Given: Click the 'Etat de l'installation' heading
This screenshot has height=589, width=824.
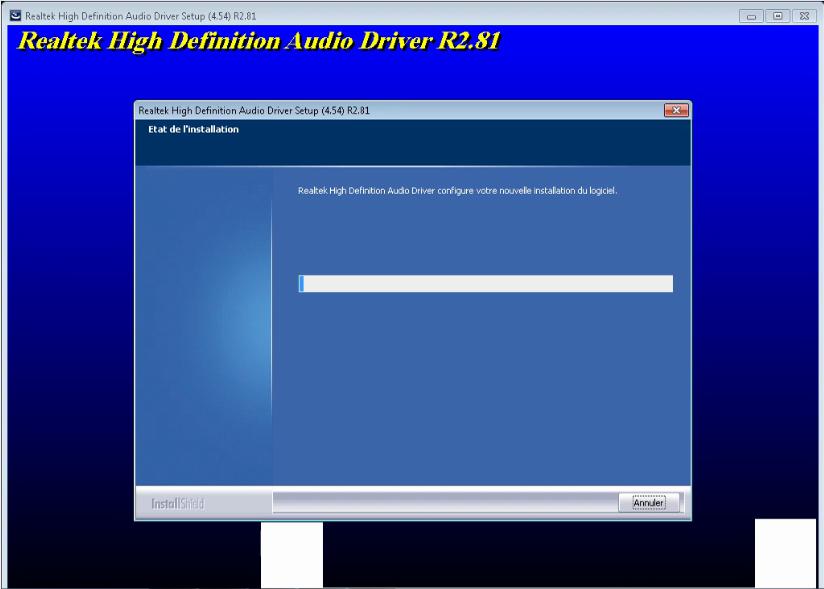Looking at the screenshot, I should [193, 129].
